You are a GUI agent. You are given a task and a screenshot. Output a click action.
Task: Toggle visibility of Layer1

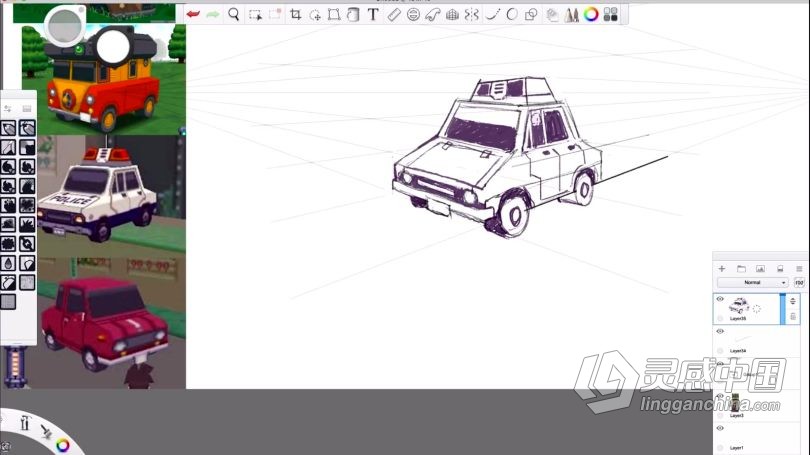click(720, 428)
